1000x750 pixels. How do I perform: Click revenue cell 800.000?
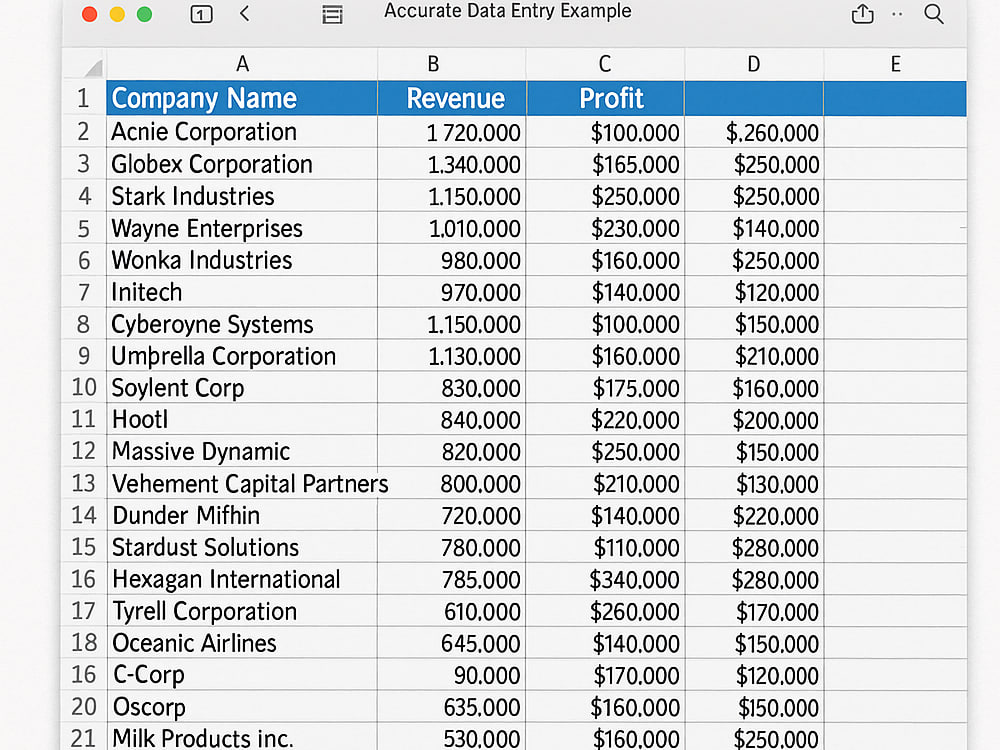[x=452, y=483]
